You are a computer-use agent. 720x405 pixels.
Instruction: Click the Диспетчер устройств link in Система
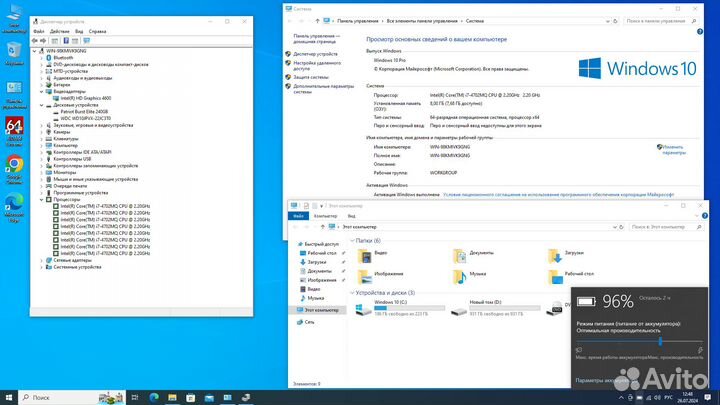[315, 54]
